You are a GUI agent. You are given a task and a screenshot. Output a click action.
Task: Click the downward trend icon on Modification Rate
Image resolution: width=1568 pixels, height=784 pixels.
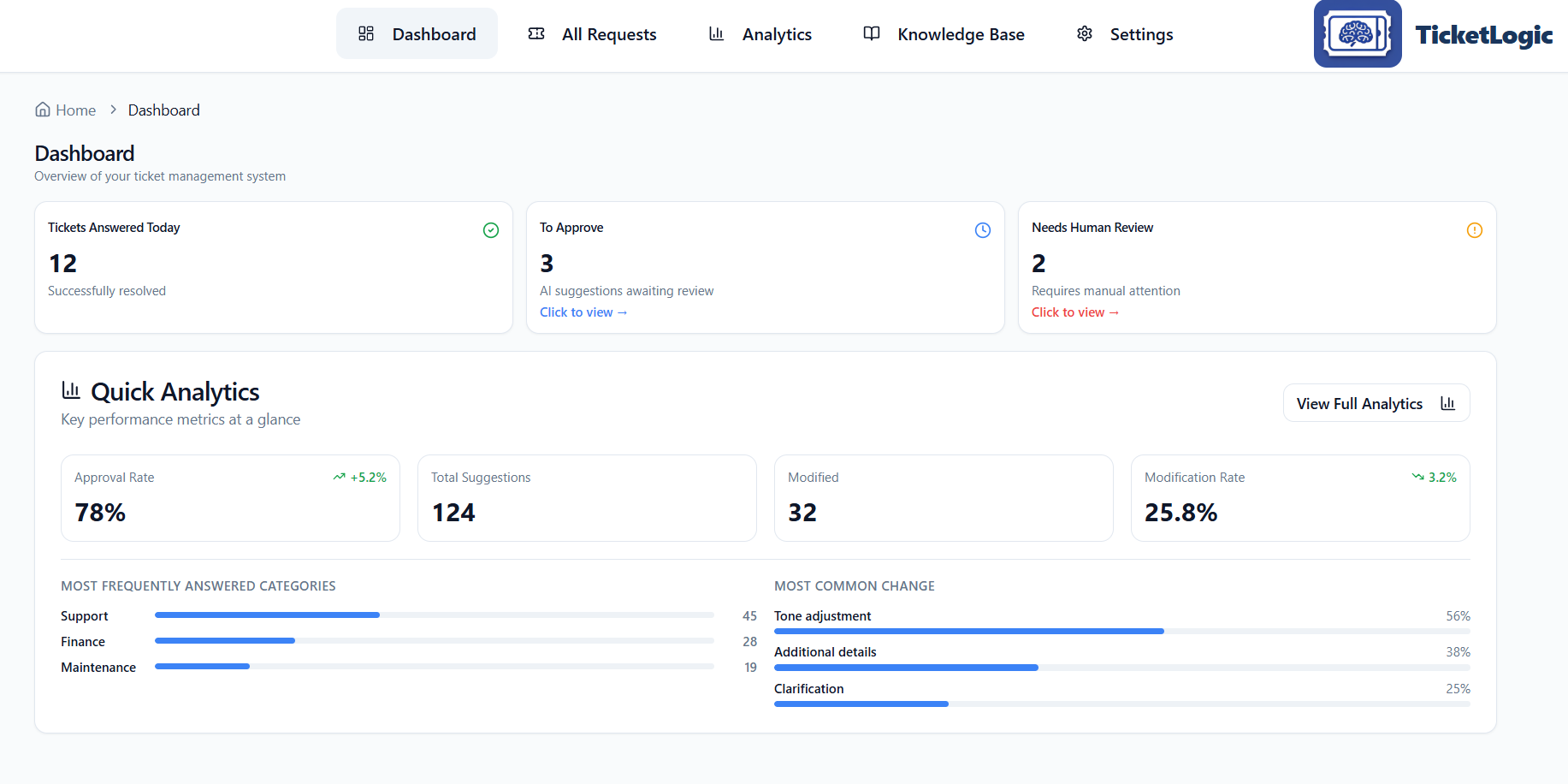pos(1417,478)
